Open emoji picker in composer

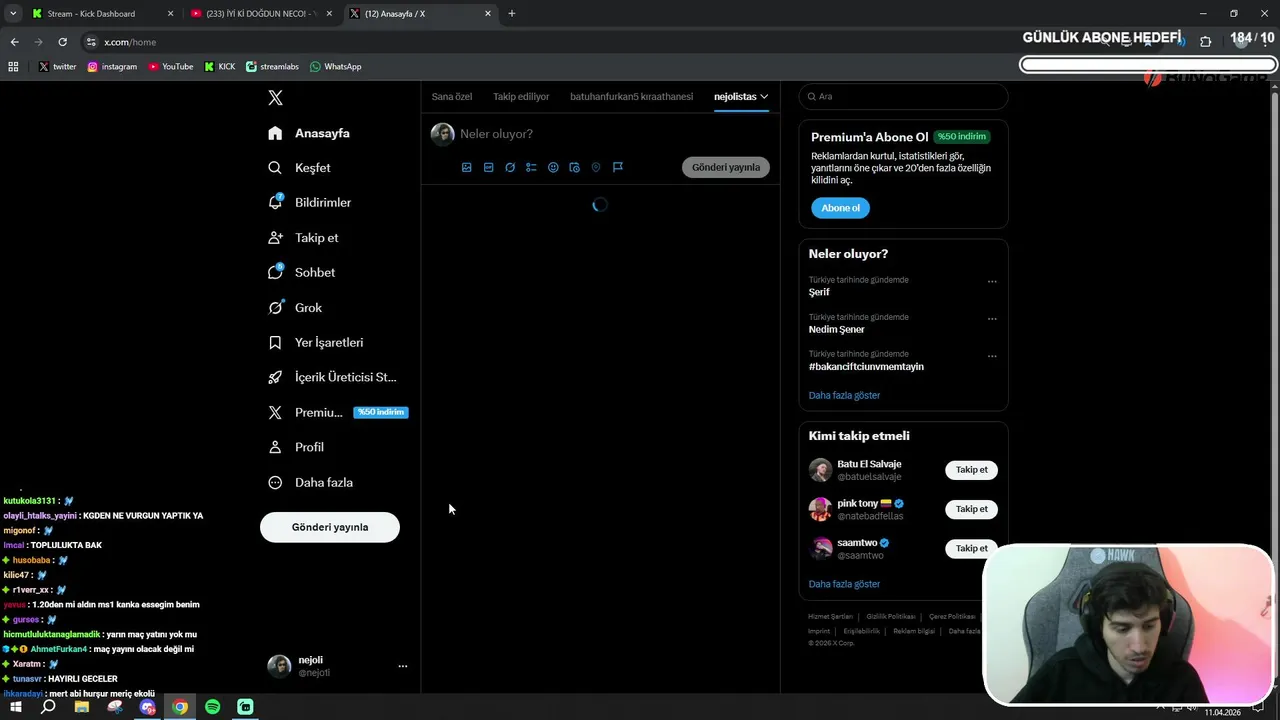tap(553, 167)
